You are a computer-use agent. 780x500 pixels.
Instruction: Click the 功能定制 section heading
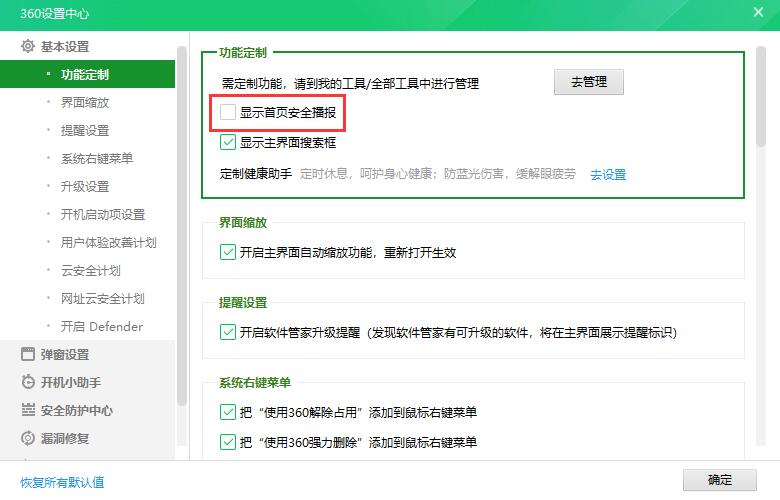click(x=243, y=52)
